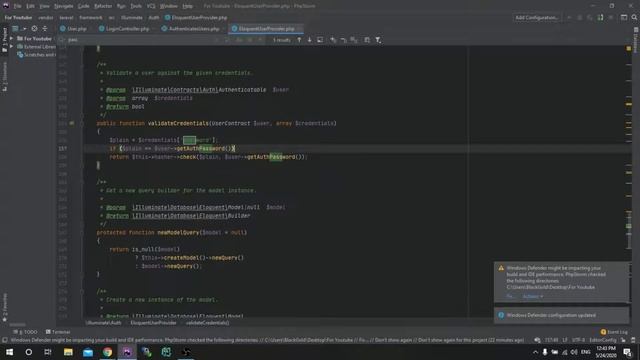Show hidden system tray icons chevron

pos(536,352)
